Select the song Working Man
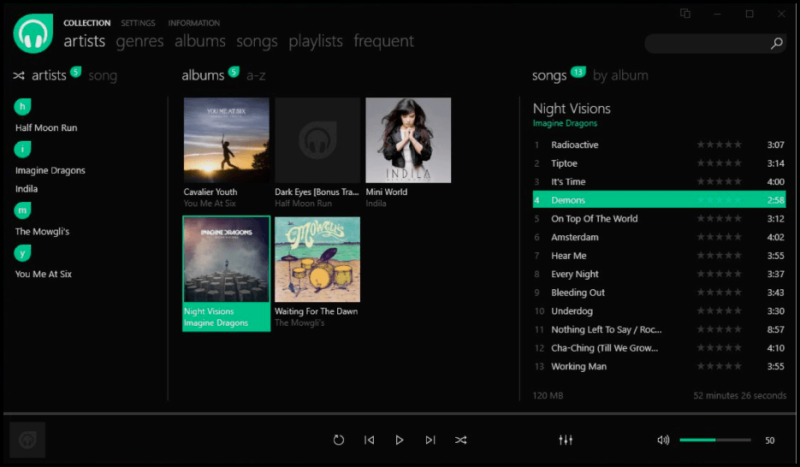The height and width of the screenshot is (467, 800). (659, 366)
